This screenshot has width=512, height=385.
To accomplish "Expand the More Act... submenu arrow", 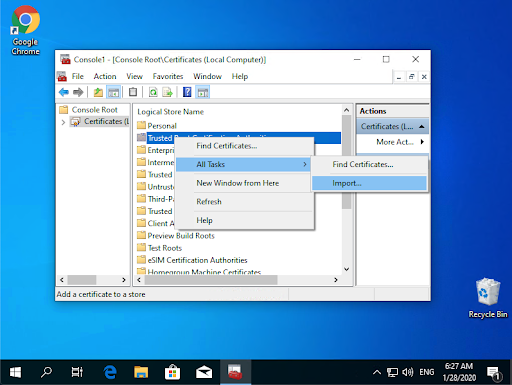I will pos(422,142).
